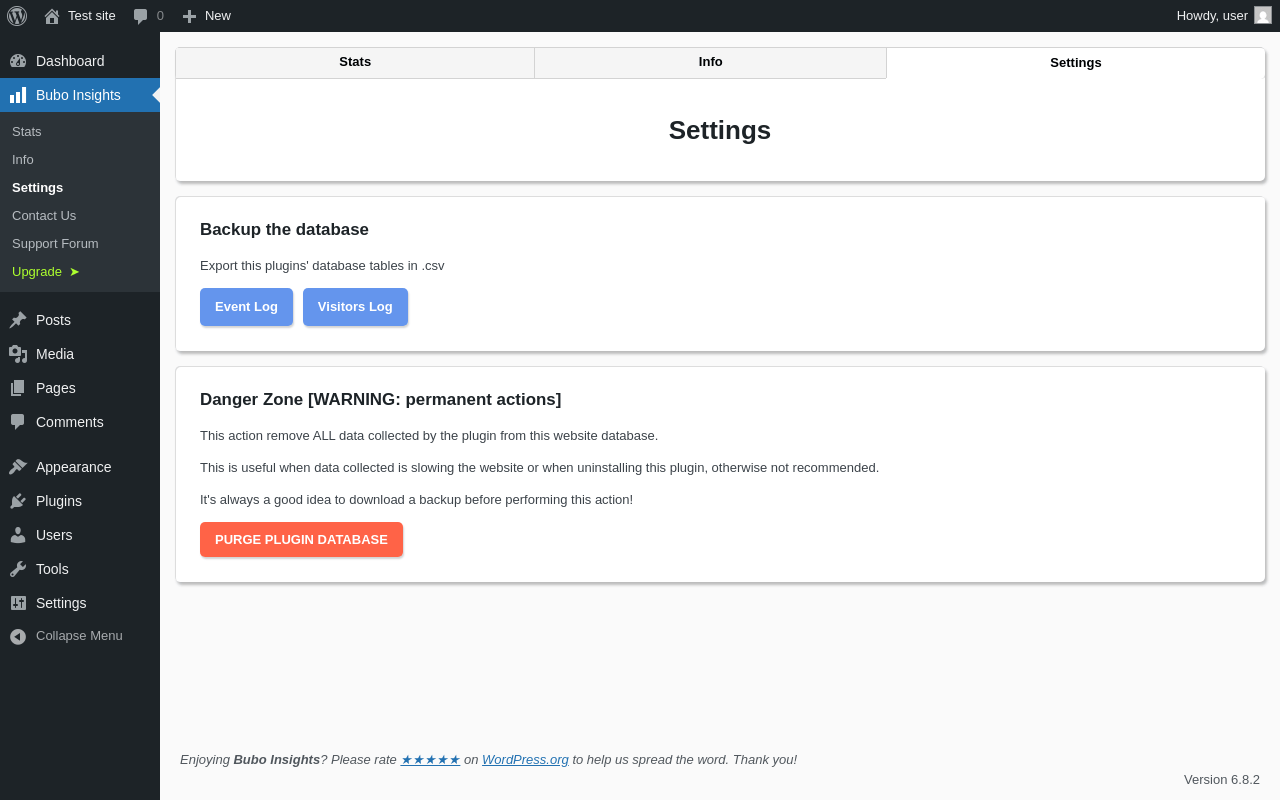This screenshot has width=1280, height=800.
Task: Click the Bubo Insights bar chart icon
Action: pos(18,95)
